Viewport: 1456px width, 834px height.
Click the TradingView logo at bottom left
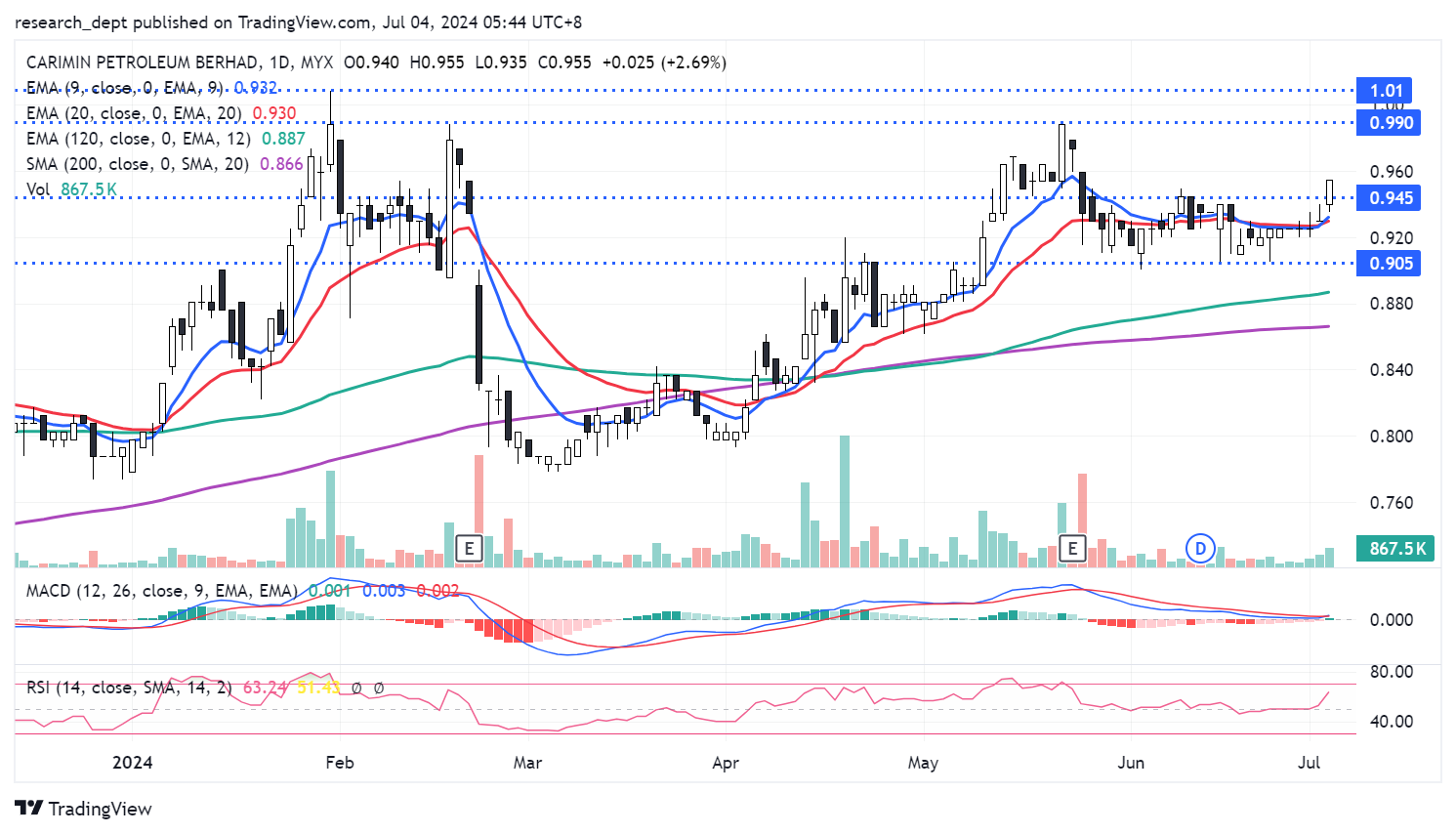[x=84, y=809]
